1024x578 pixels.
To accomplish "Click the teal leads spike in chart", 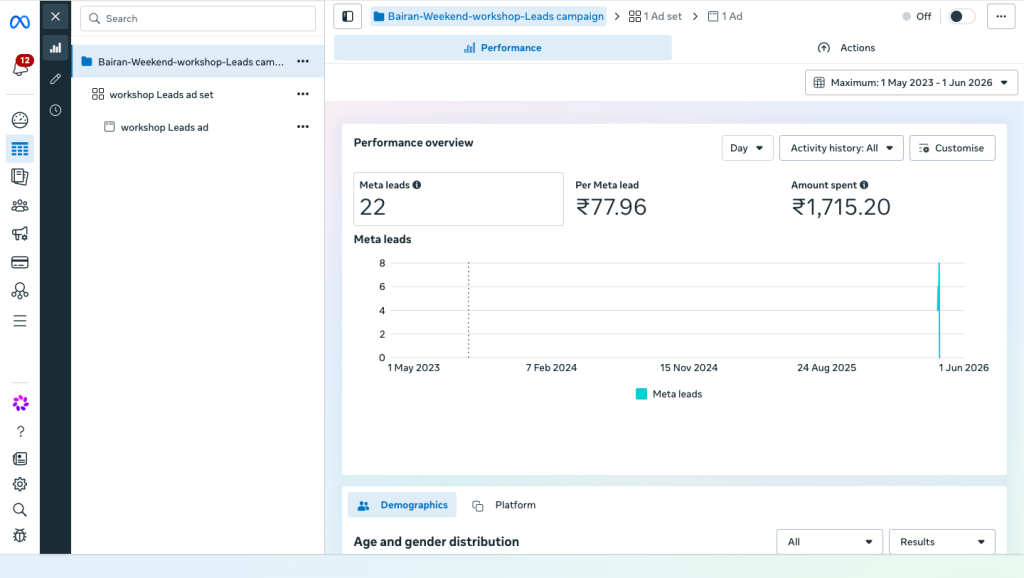I will [x=939, y=310].
